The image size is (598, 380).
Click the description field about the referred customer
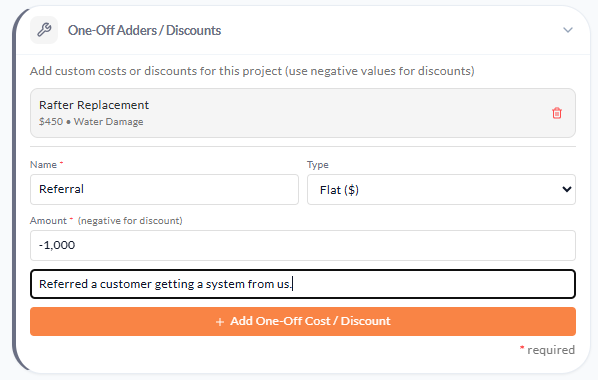303,284
